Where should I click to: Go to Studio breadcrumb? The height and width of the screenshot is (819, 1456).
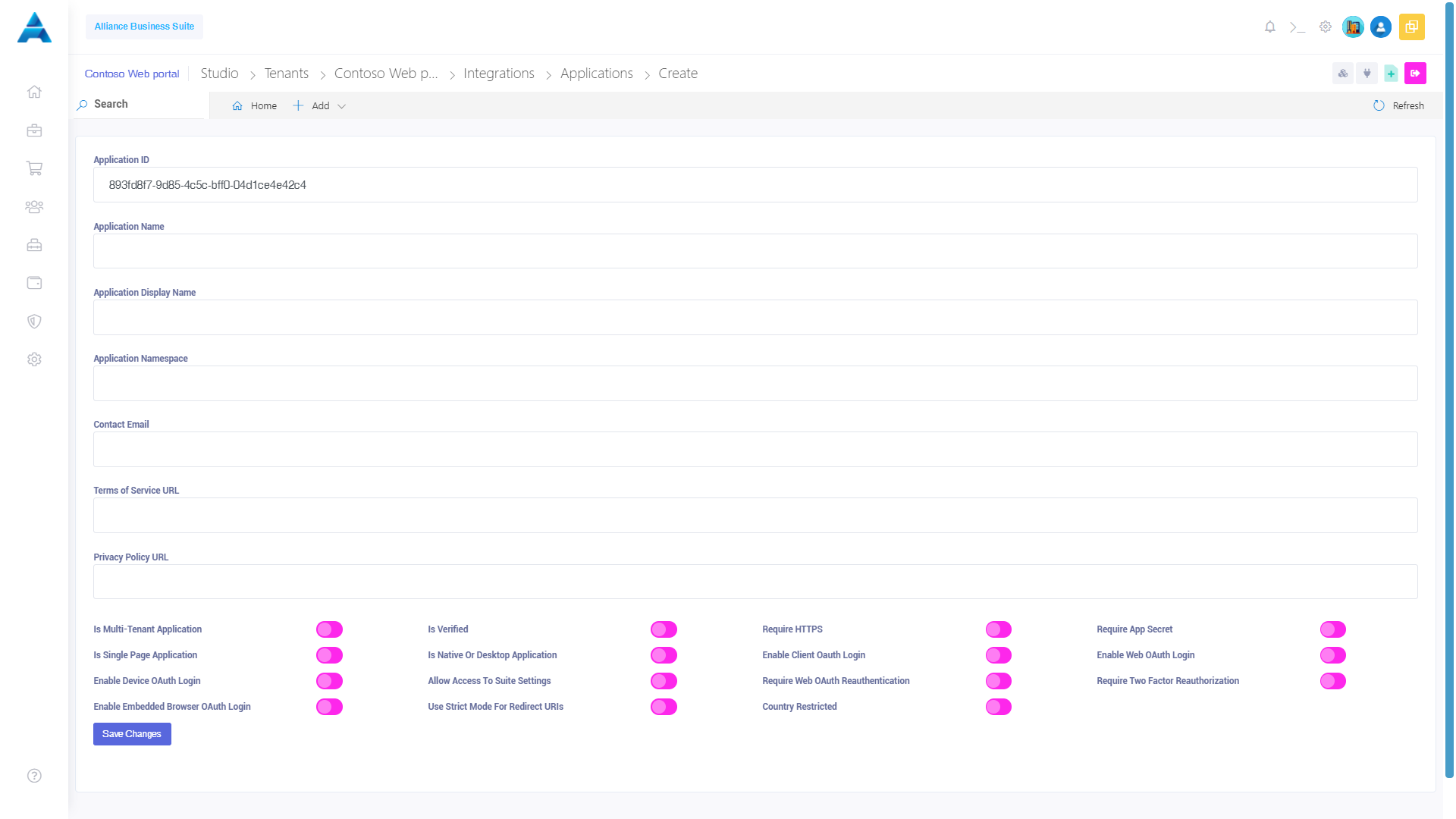tap(219, 74)
